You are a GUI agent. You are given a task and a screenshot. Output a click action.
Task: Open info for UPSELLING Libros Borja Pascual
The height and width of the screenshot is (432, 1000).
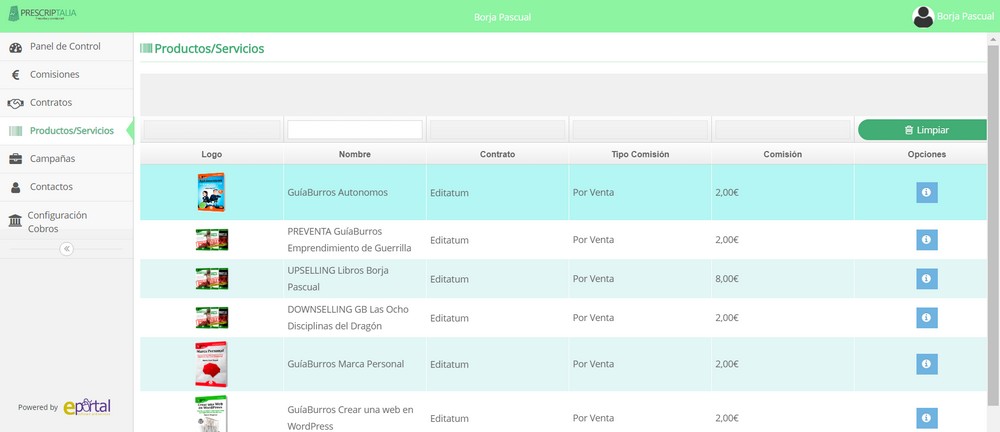(926, 279)
